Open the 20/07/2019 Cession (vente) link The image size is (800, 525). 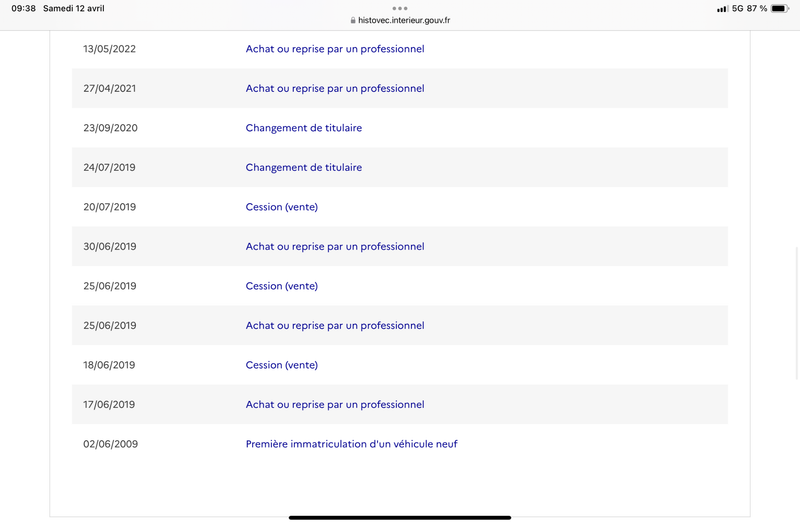point(282,207)
